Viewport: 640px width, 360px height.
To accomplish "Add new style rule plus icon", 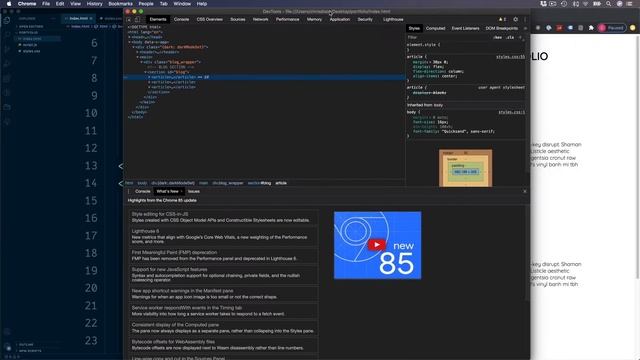I will [x=520, y=38].
